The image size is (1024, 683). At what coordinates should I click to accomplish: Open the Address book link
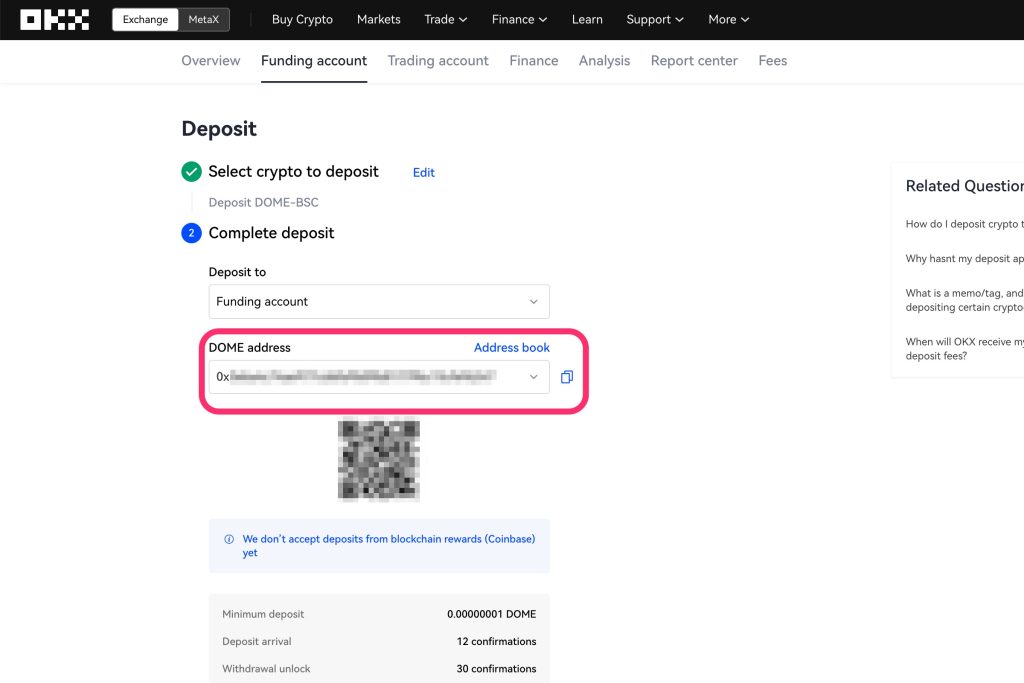point(511,347)
